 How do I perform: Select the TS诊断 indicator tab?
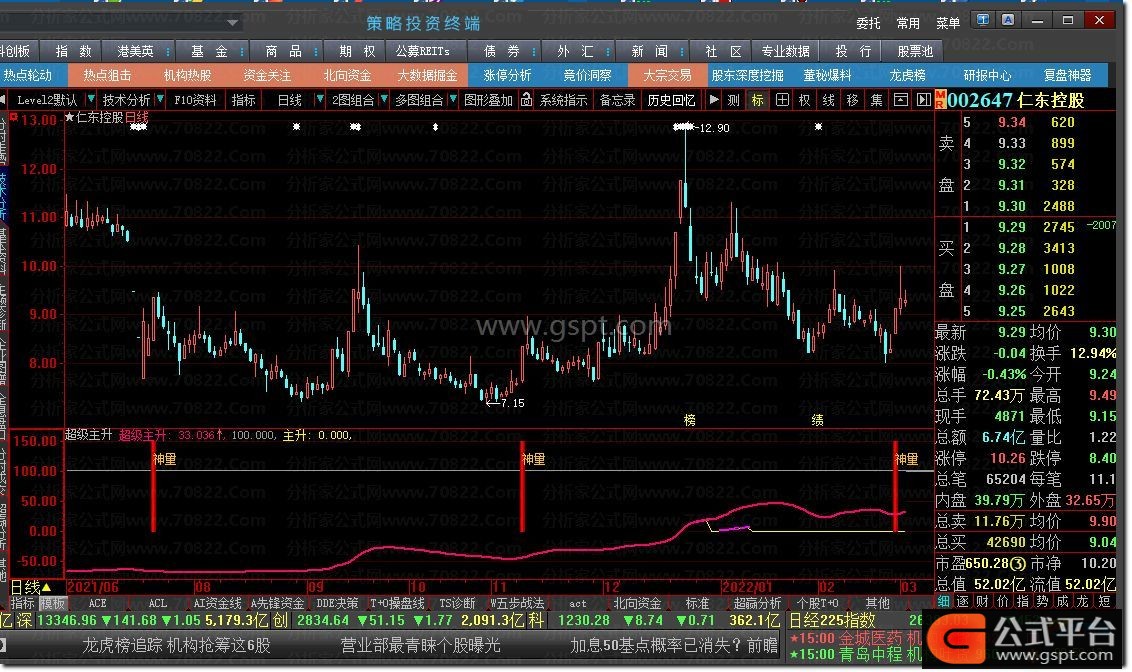point(458,603)
